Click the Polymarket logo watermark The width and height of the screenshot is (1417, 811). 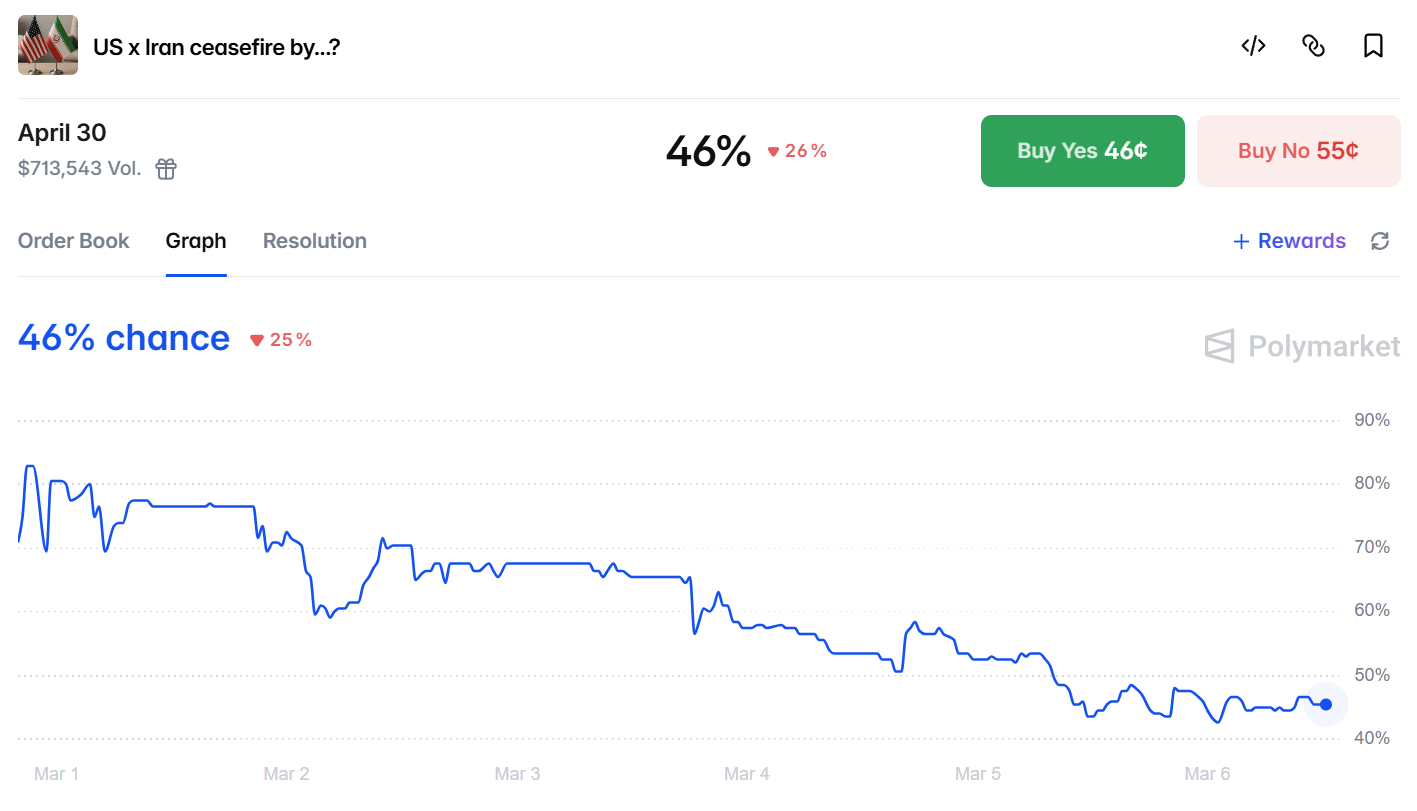point(1302,347)
